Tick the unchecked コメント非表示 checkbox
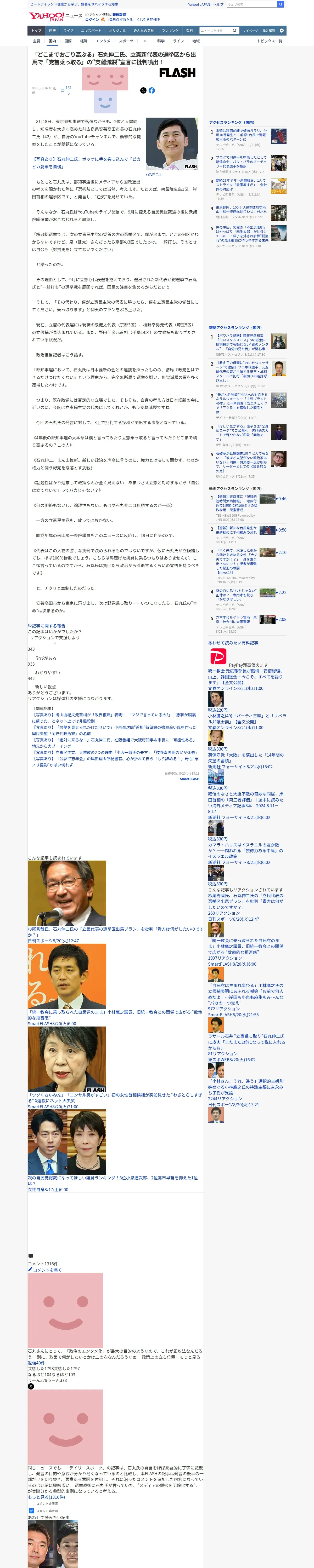The image size is (314, 1568). pos(31,1503)
